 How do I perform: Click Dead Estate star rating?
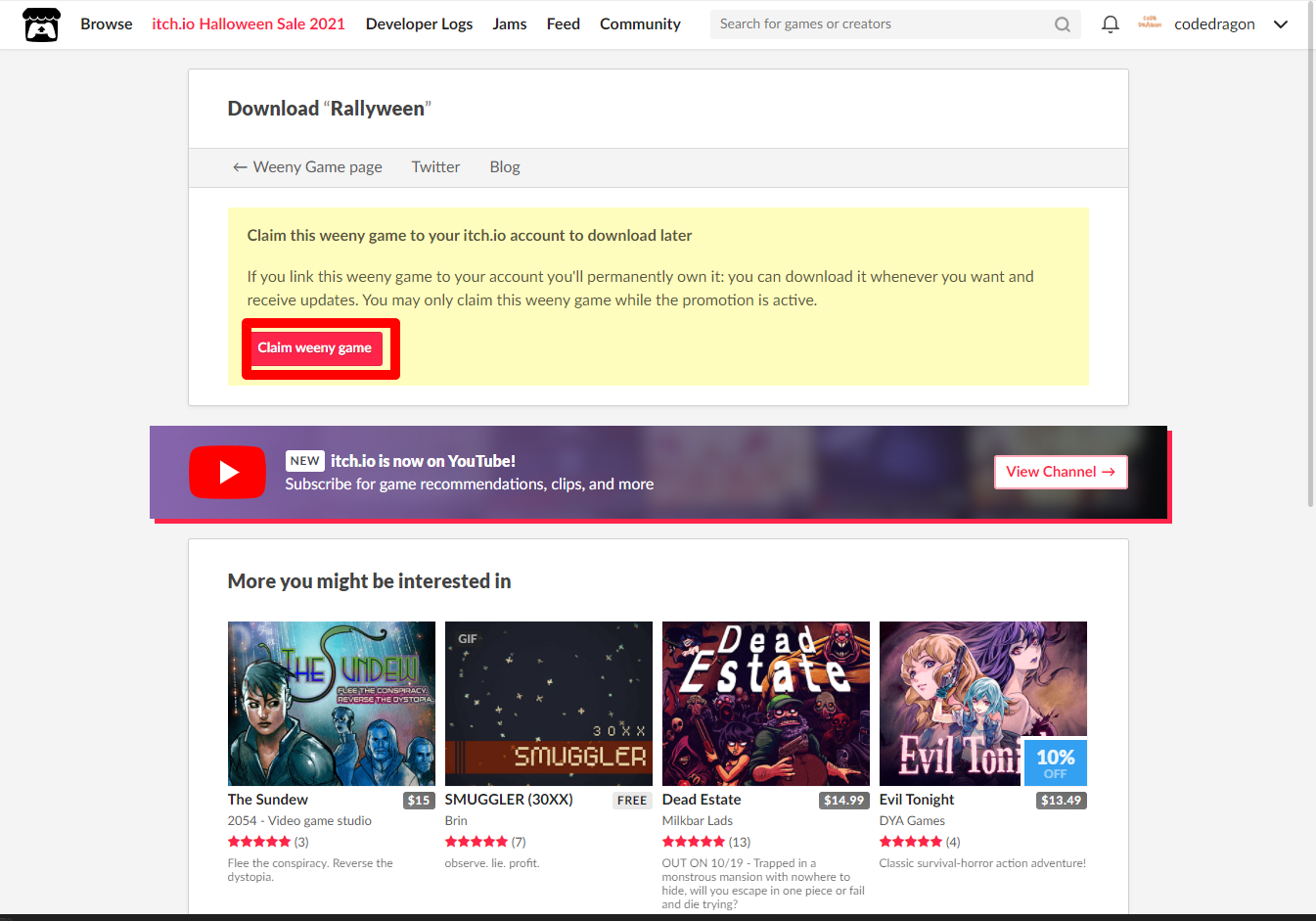pos(694,842)
